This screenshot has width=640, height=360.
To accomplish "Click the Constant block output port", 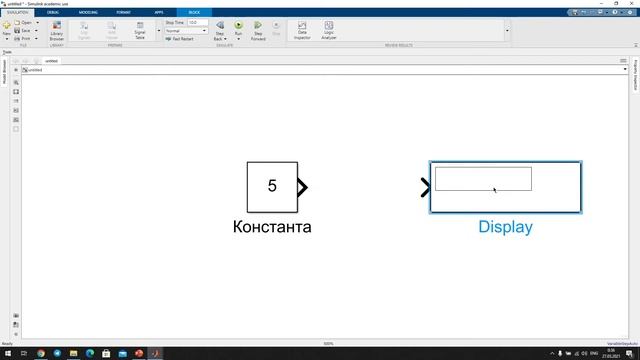I will (302, 187).
